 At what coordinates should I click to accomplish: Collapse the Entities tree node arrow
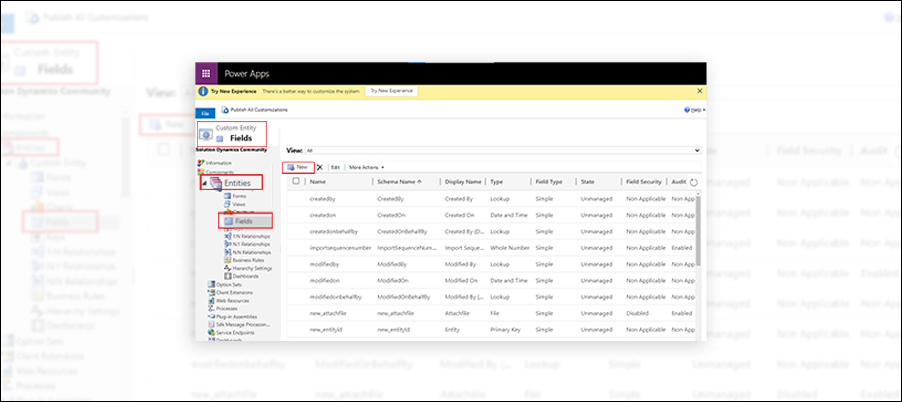(204, 182)
